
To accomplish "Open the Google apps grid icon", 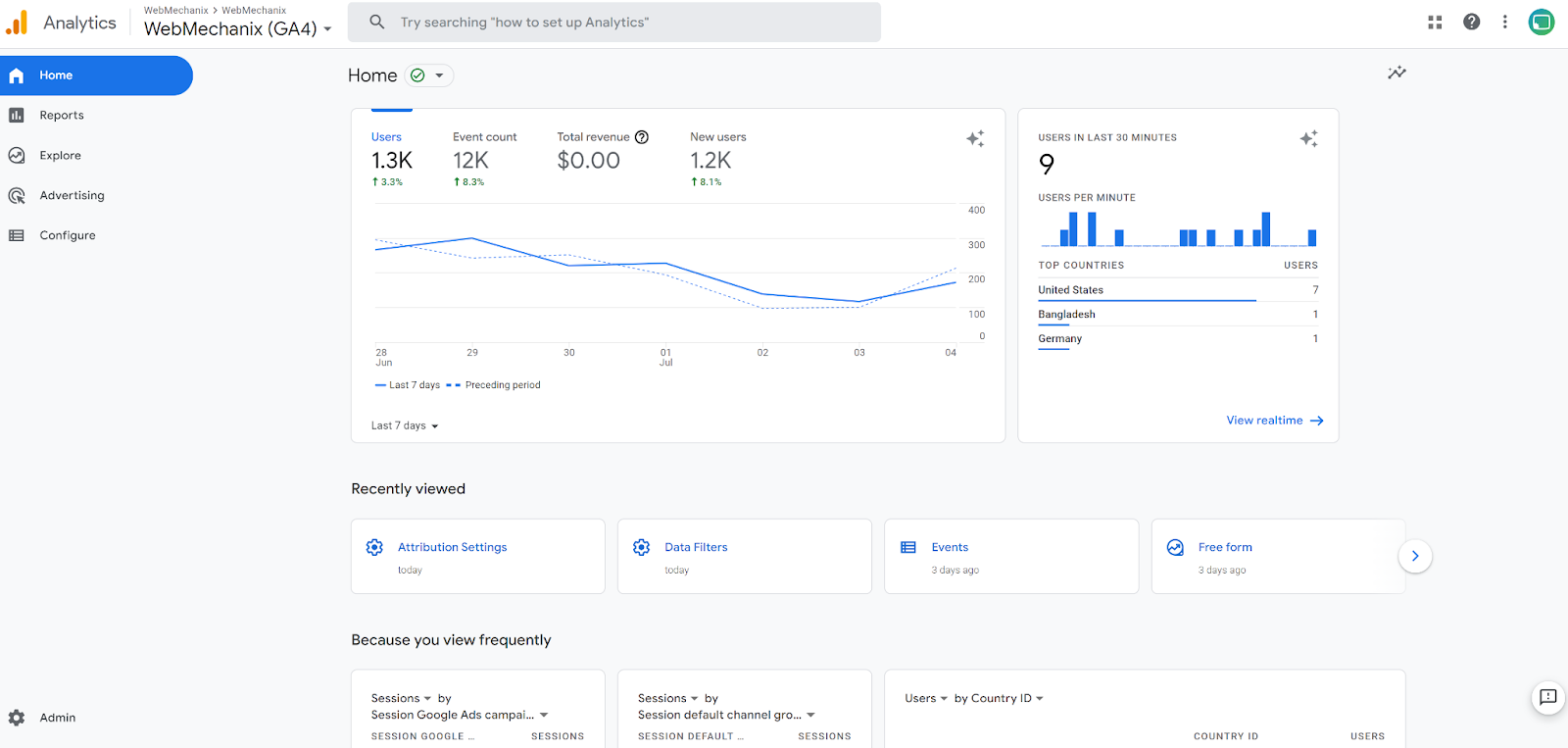I will (1435, 22).
